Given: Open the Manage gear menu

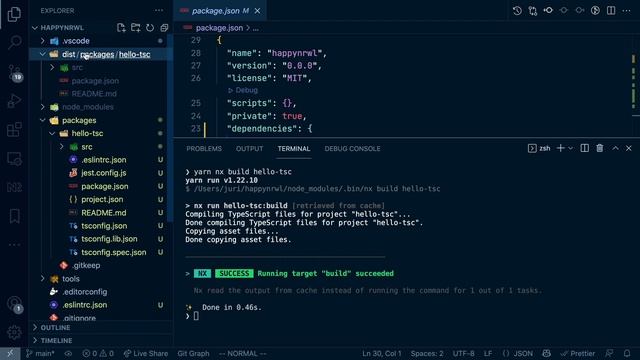Looking at the screenshot, I should point(14,332).
